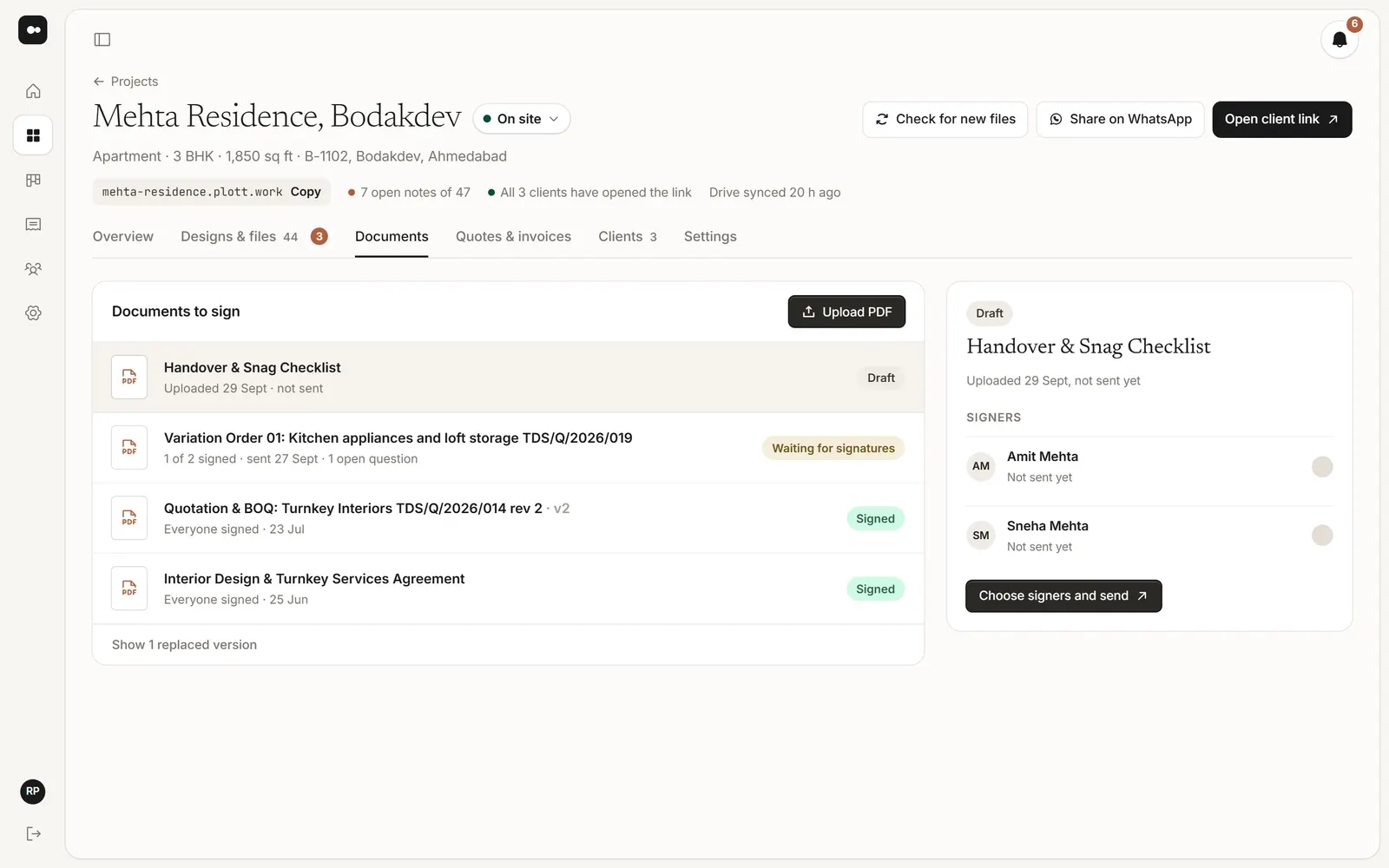Image resolution: width=1389 pixels, height=868 pixels.
Task: Click PDF icon of Quotation & BOQ row
Action: 129,518
